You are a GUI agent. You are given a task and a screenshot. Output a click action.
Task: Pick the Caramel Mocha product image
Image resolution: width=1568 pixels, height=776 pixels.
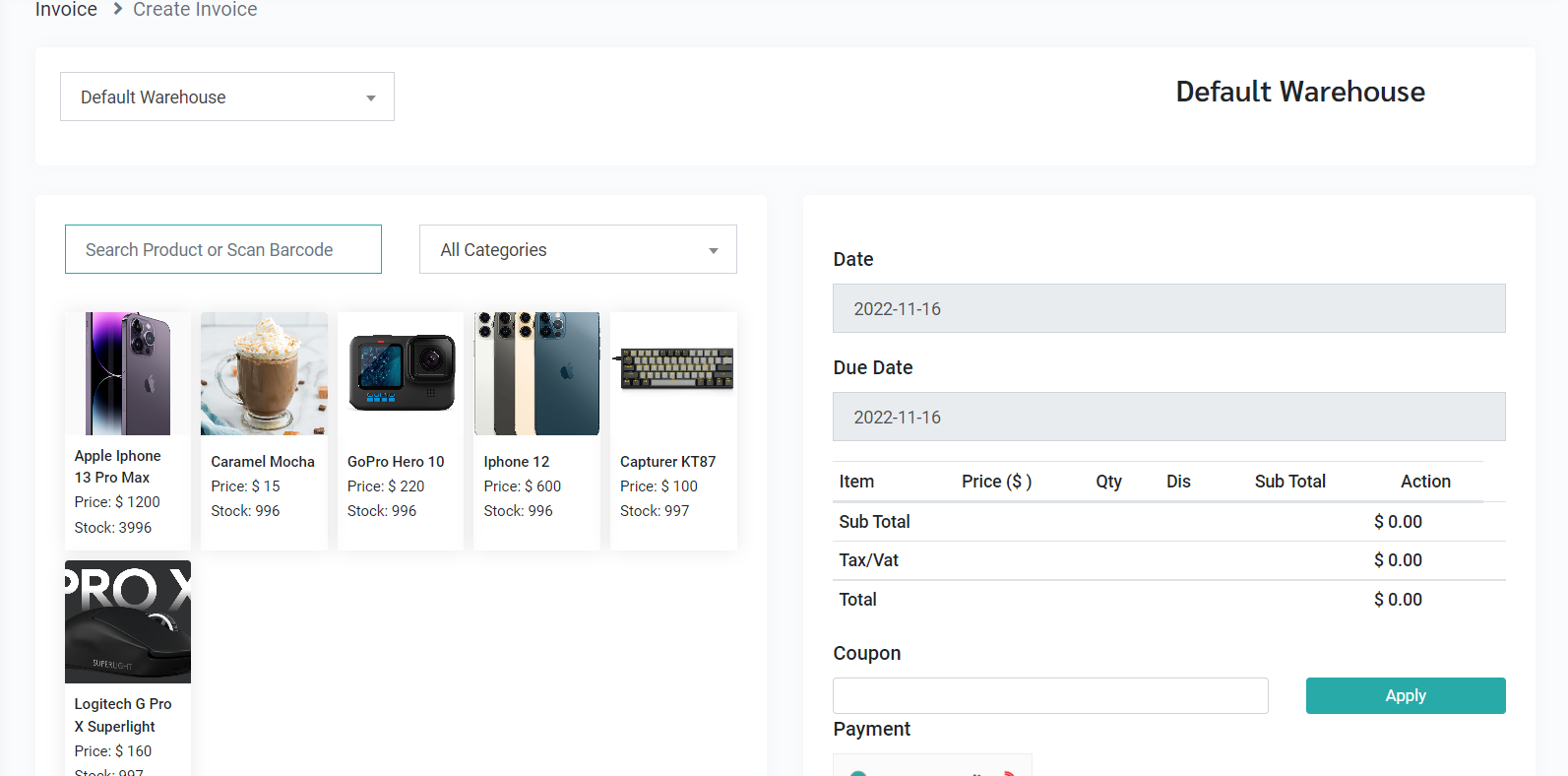pos(264,374)
